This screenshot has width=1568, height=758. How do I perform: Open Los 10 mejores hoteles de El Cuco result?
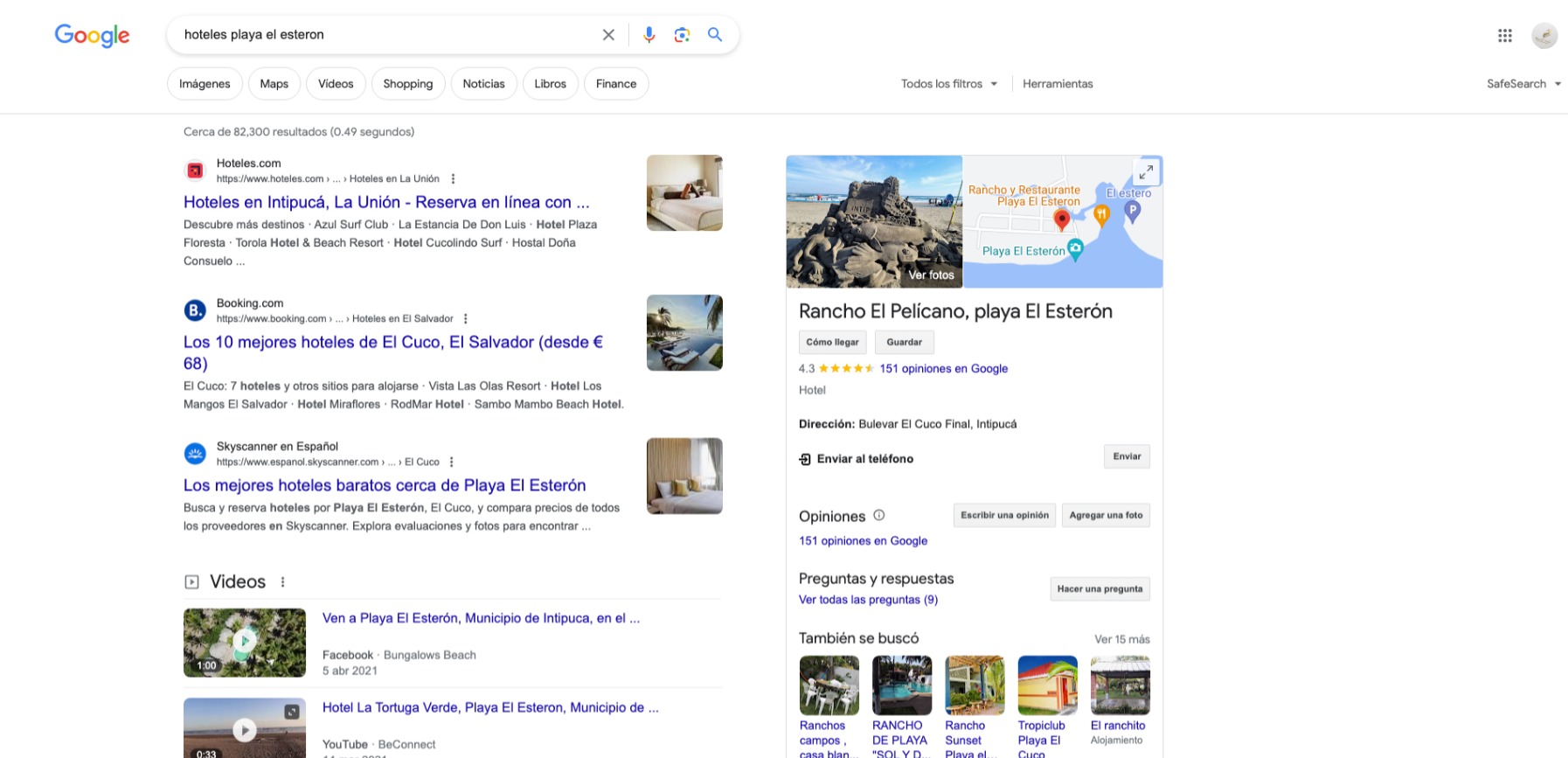coord(393,352)
